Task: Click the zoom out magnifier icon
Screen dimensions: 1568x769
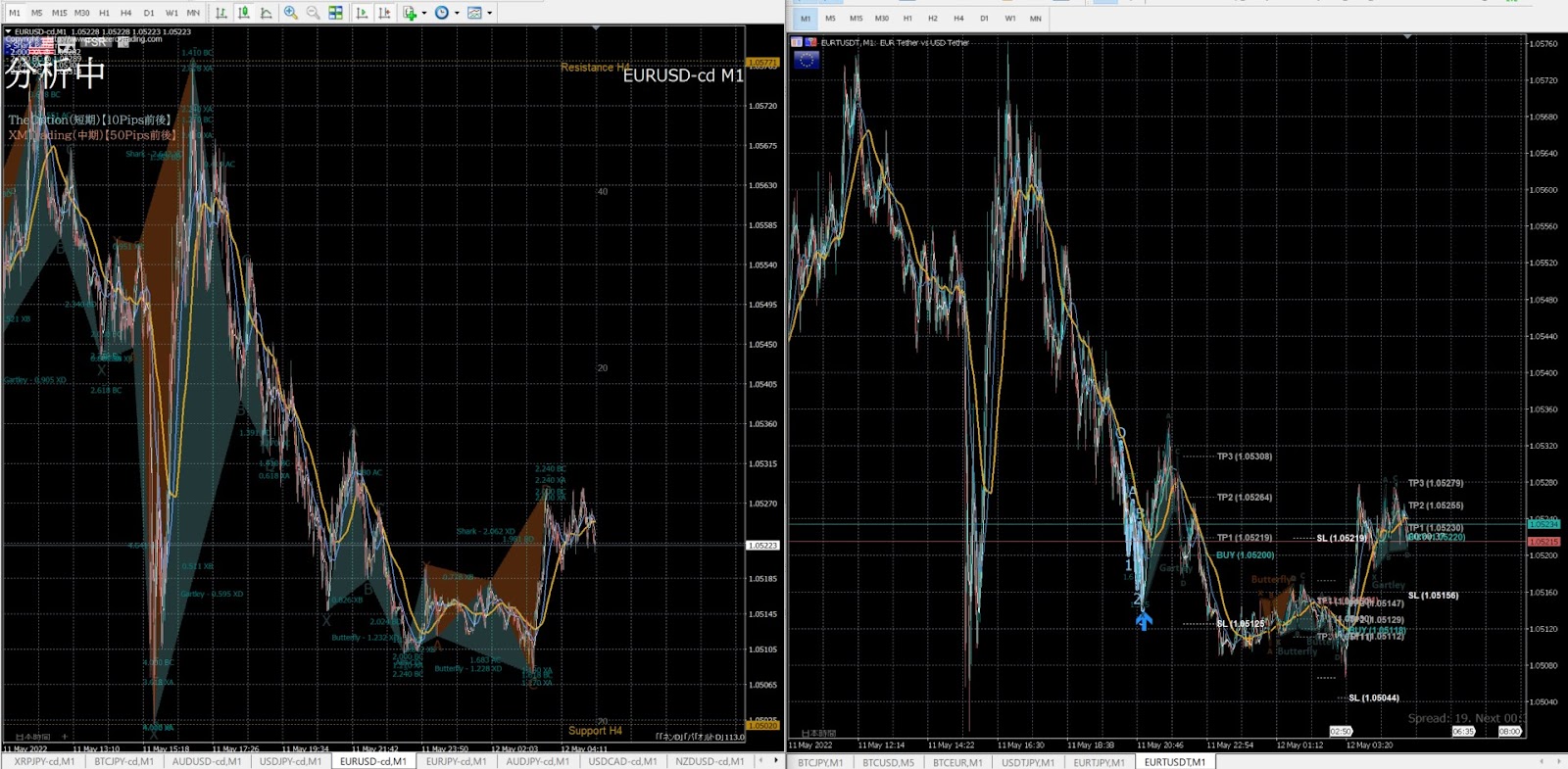Action: 313,13
